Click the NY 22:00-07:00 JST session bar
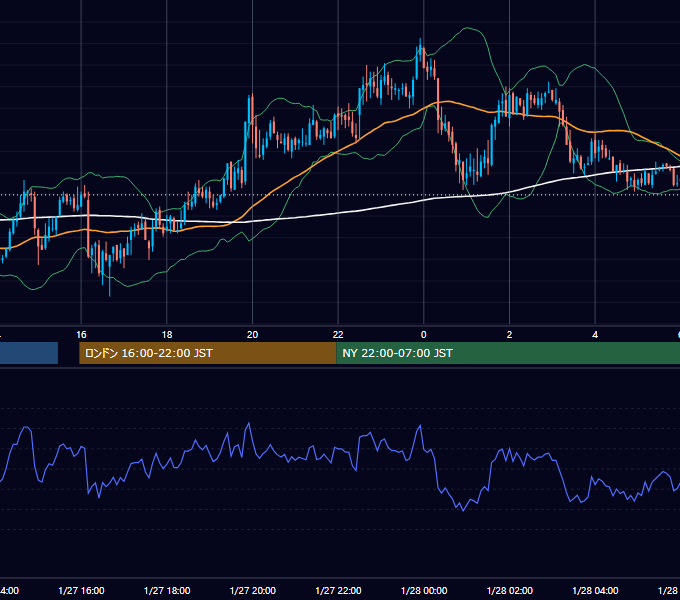 [508, 353]
